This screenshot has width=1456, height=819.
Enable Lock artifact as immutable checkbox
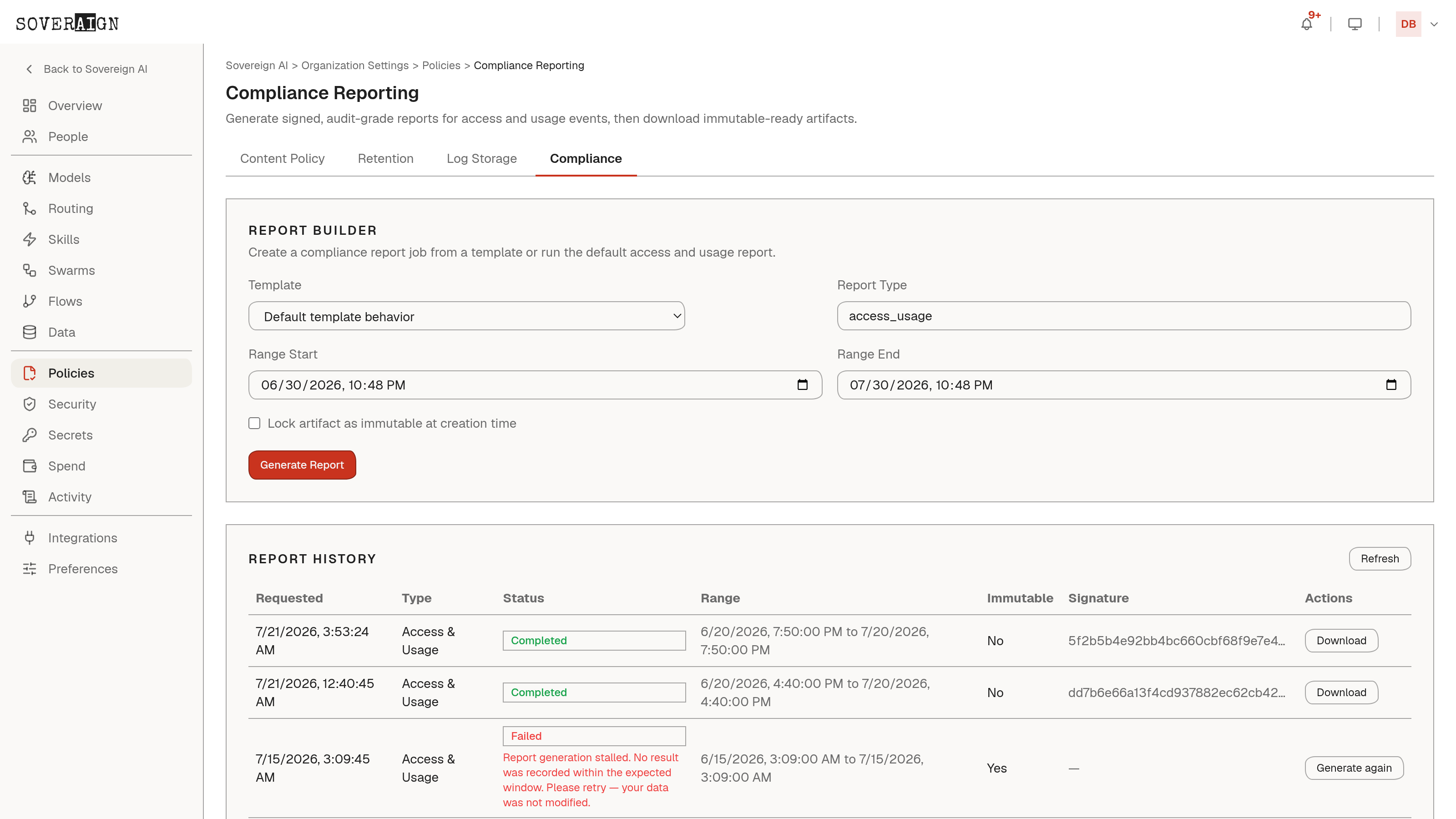(254, 423)
